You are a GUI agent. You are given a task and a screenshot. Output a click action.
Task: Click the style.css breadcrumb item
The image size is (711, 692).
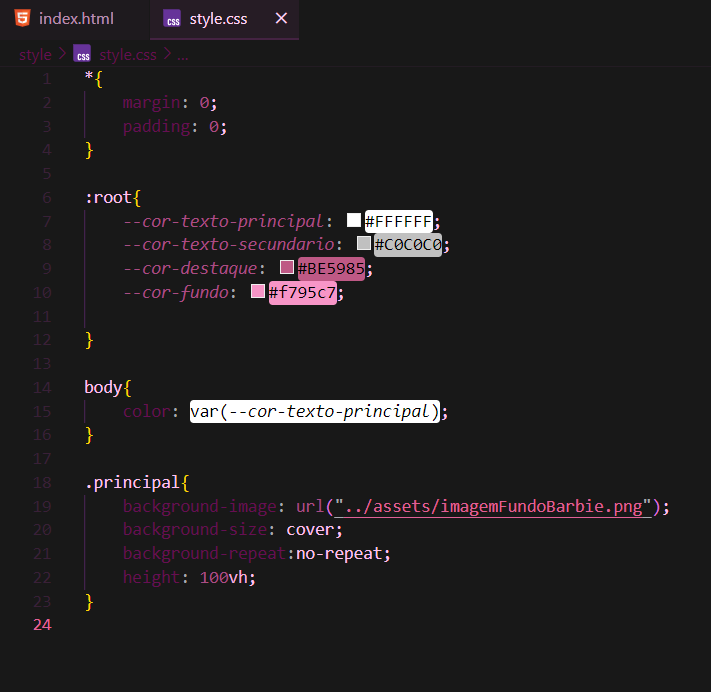[128, 55]
